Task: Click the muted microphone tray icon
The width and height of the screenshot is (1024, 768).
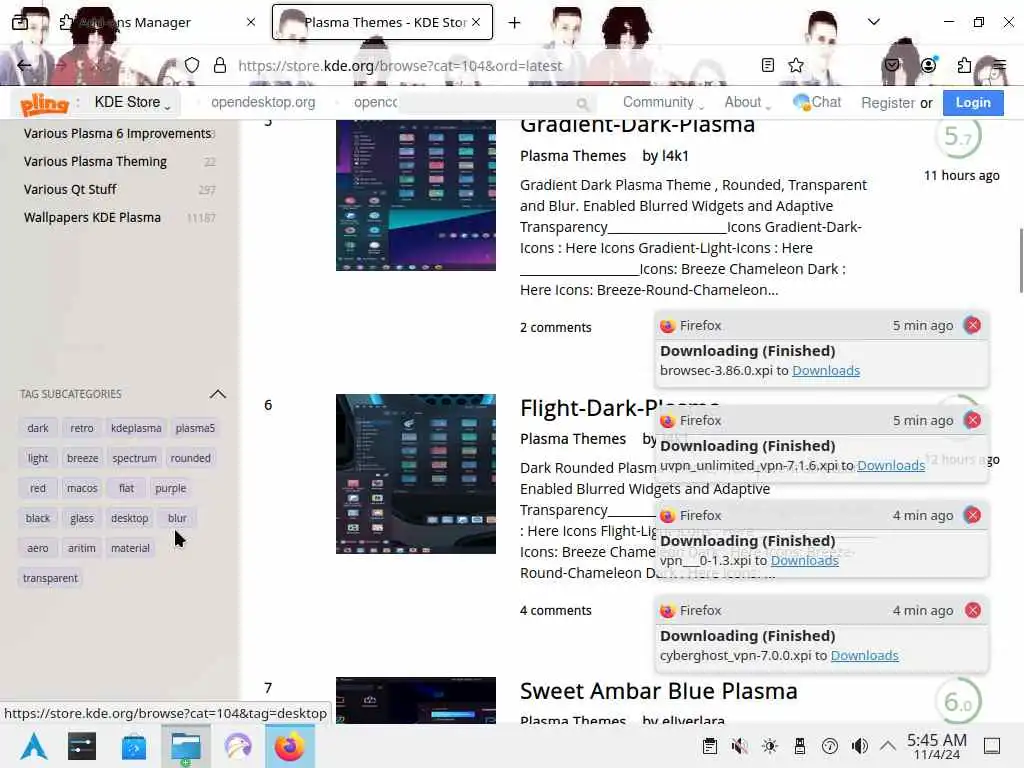Action: coord(740,746)
